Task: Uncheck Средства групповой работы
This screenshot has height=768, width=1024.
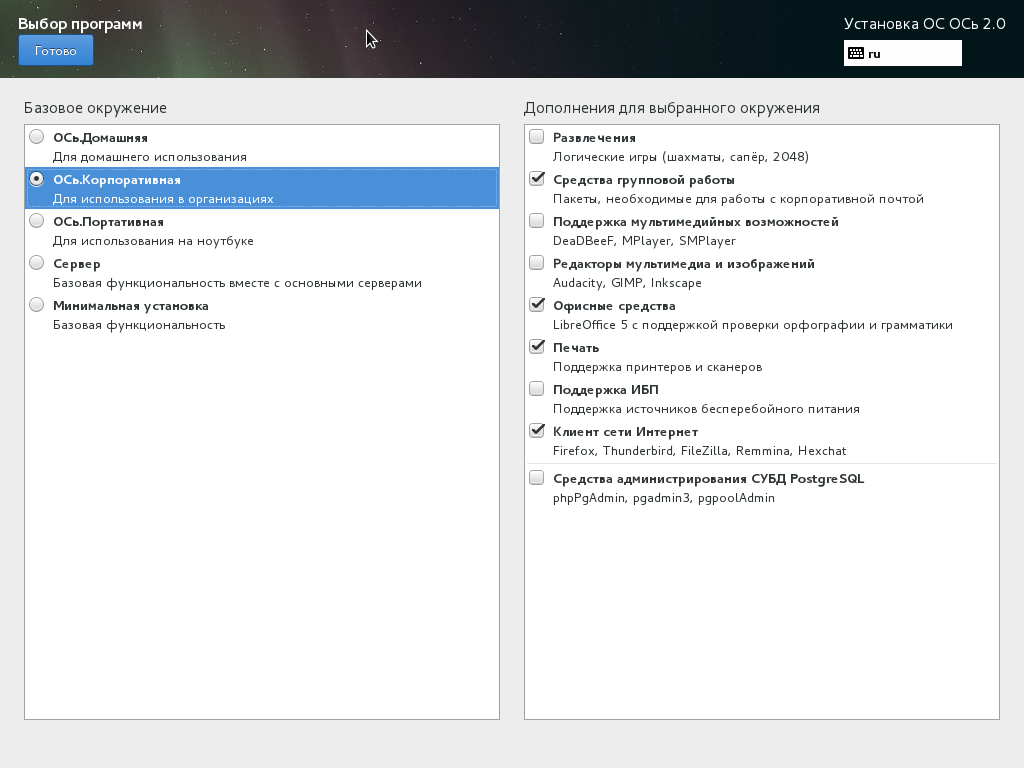Action: (537, 179)
